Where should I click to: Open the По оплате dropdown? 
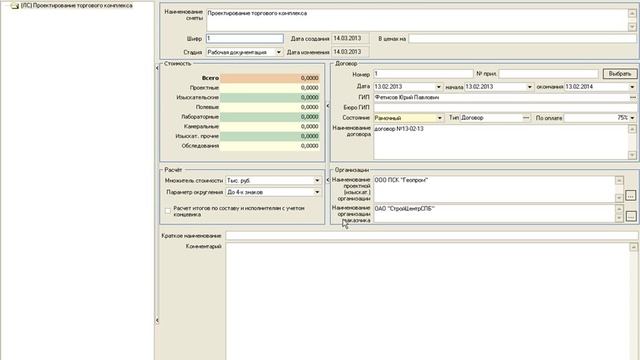(x=632, y=118)
